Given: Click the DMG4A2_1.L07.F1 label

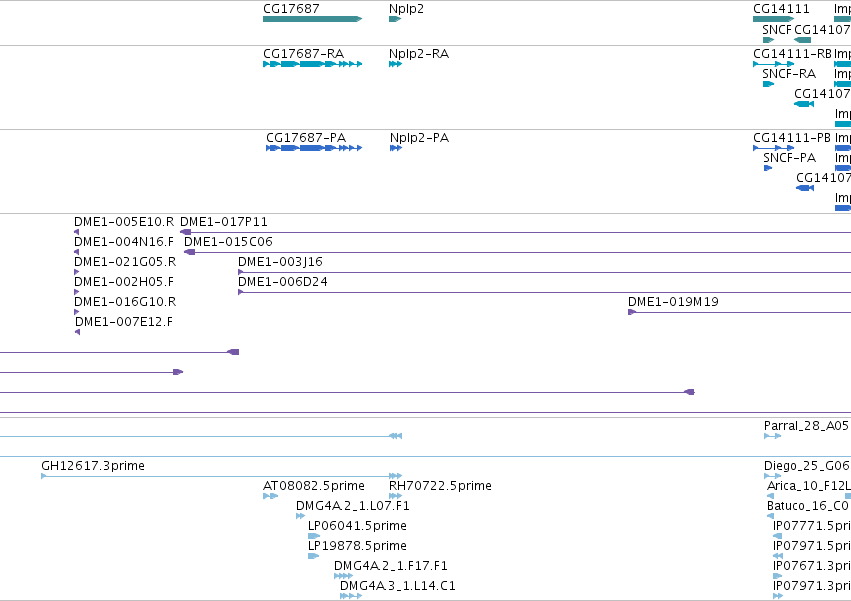Looking at the screenshot, I should 353,506.
